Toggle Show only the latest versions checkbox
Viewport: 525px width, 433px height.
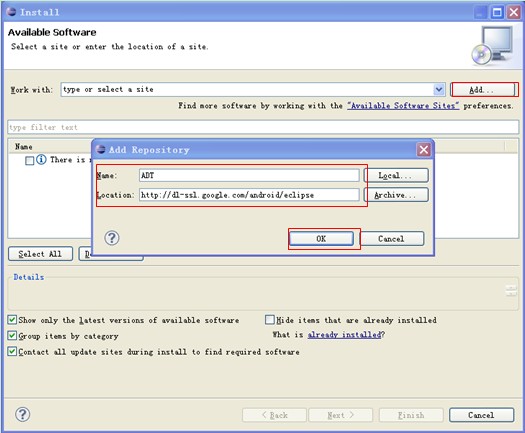coord(12,320)
